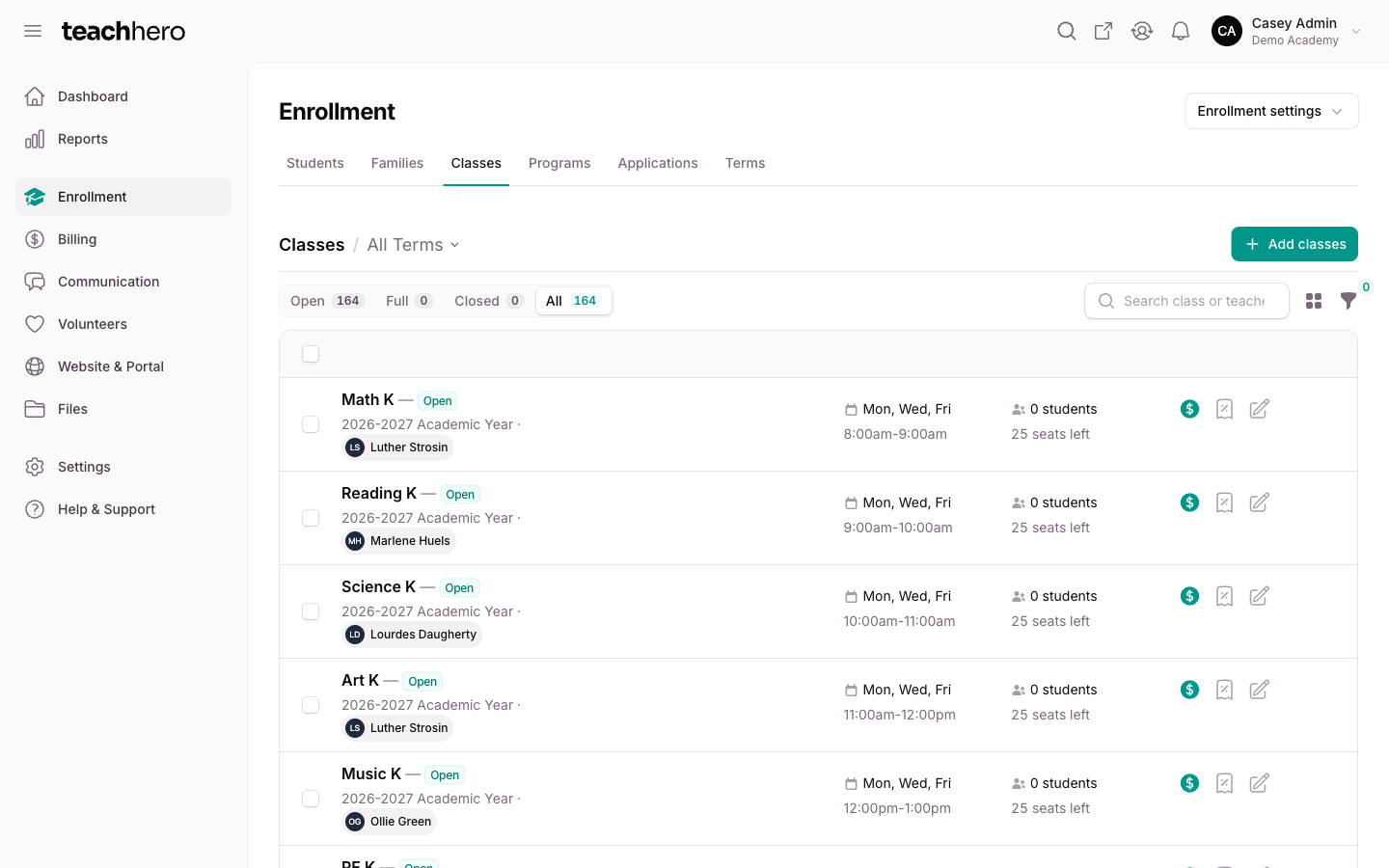Focus the Search class or teacher field
1389x868 pixels.
coord(1186,301)
